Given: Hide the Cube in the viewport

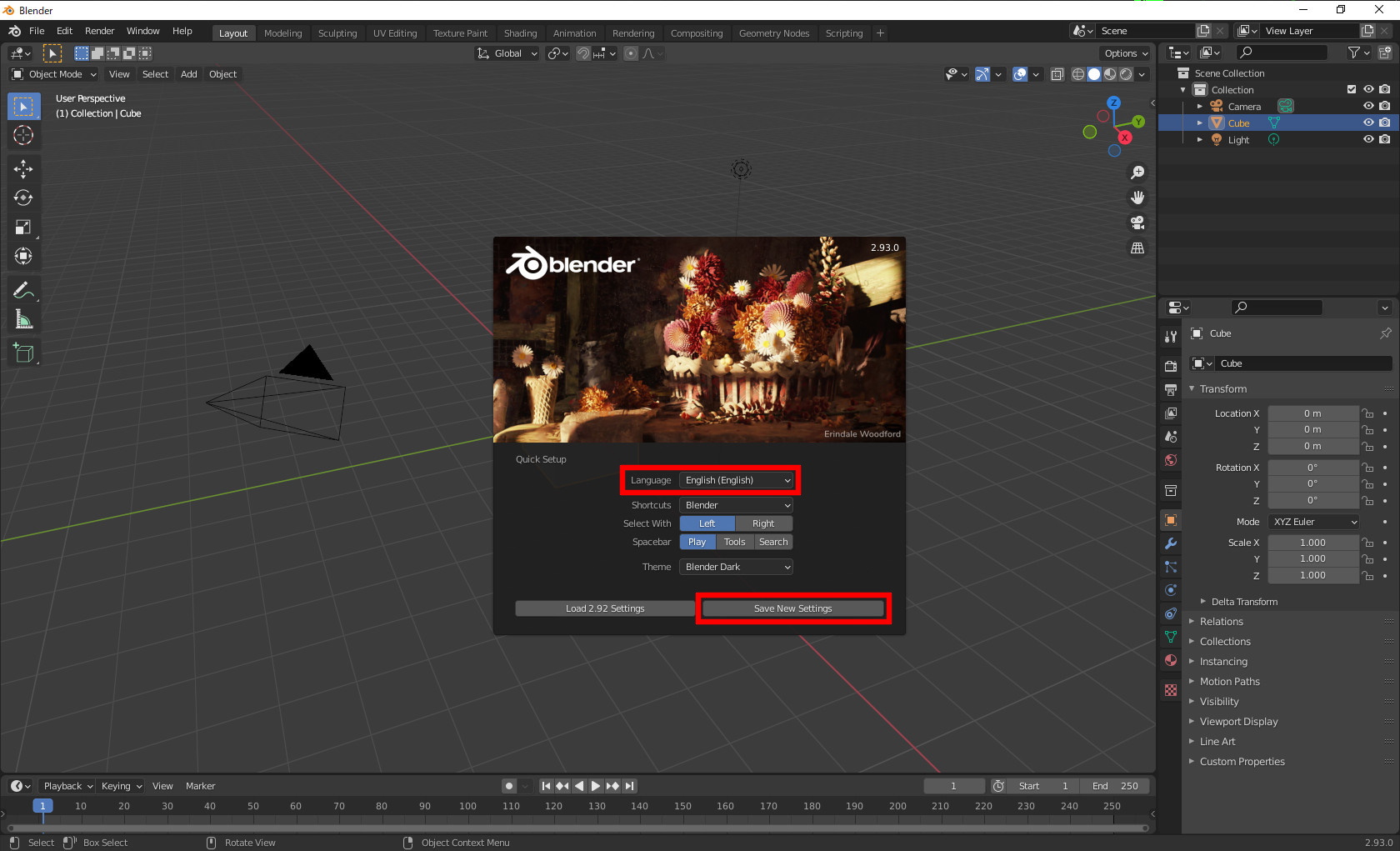Looking at the screenshot, I should click(x=1367, y=123).
